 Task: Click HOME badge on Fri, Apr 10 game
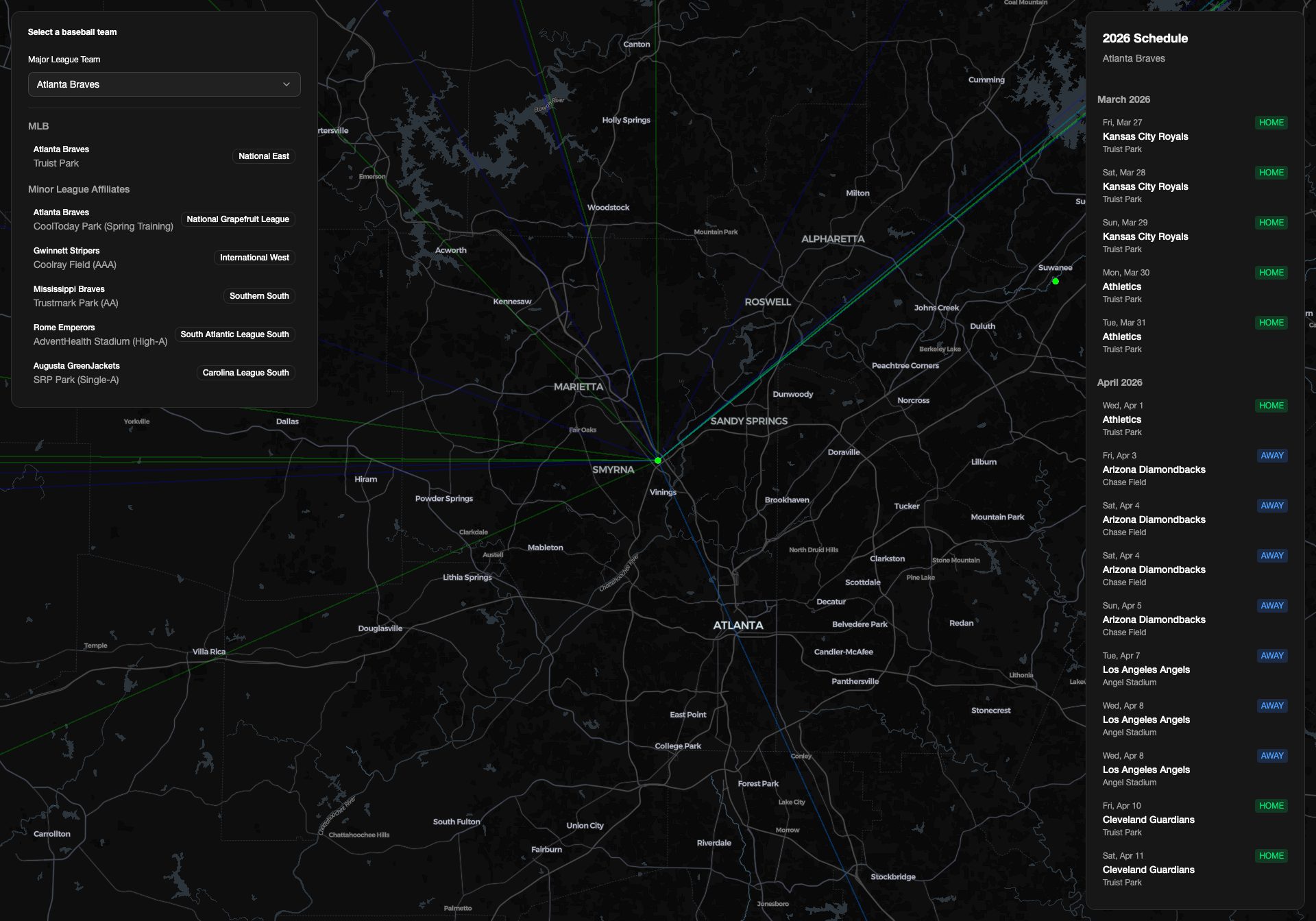click(1271, 806)
